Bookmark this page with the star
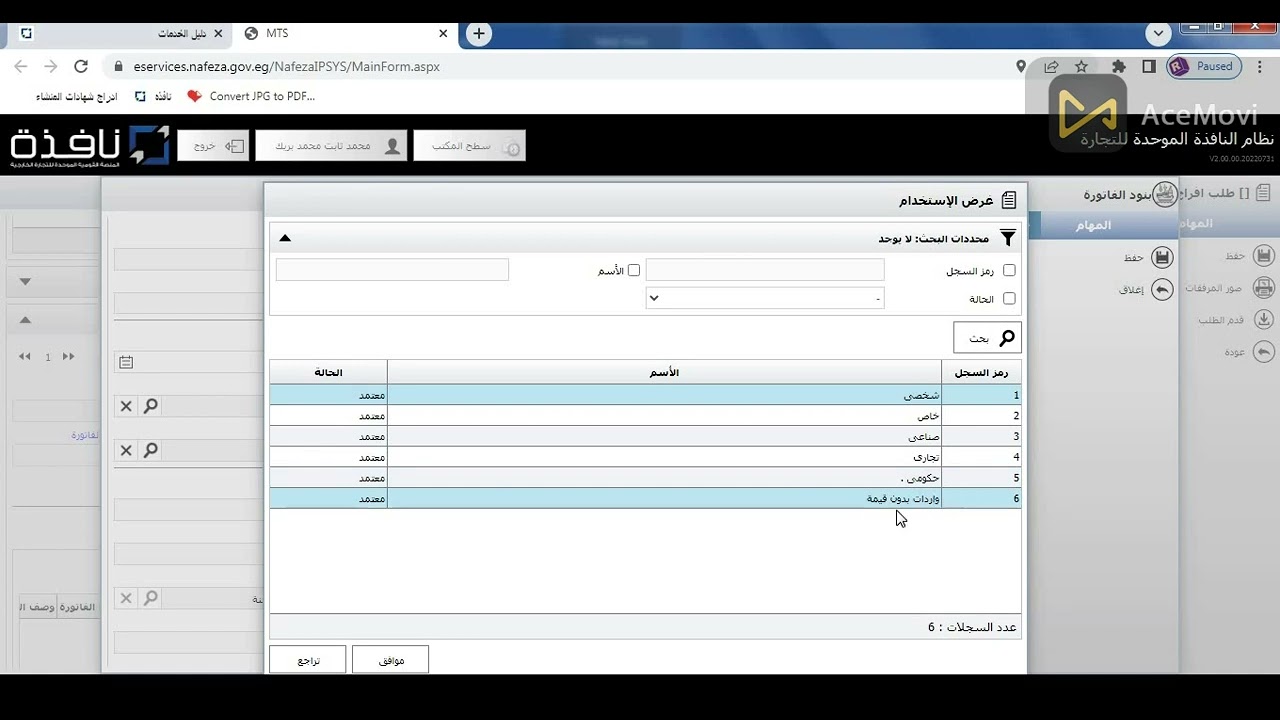Image resolution: width=1280 pixels, height=720 pixels. pyautogui.click(x=1081, y=67)
